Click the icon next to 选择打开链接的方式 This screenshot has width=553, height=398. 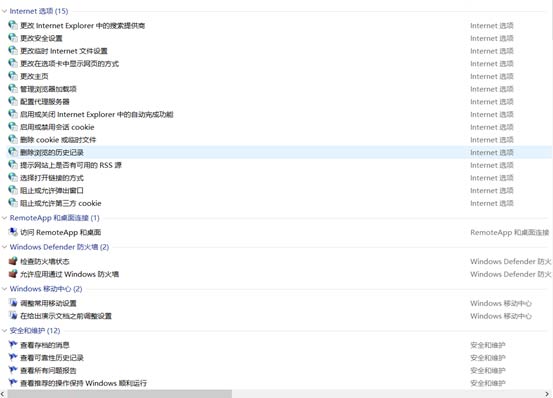pyautogui.click(x=13, y=177)
